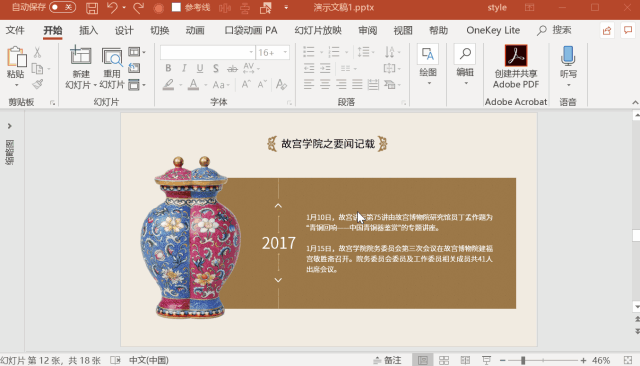Expand quick access toolbar customization dropdown
This screenshot has width=640, height=366.
(x=286, y=8)
